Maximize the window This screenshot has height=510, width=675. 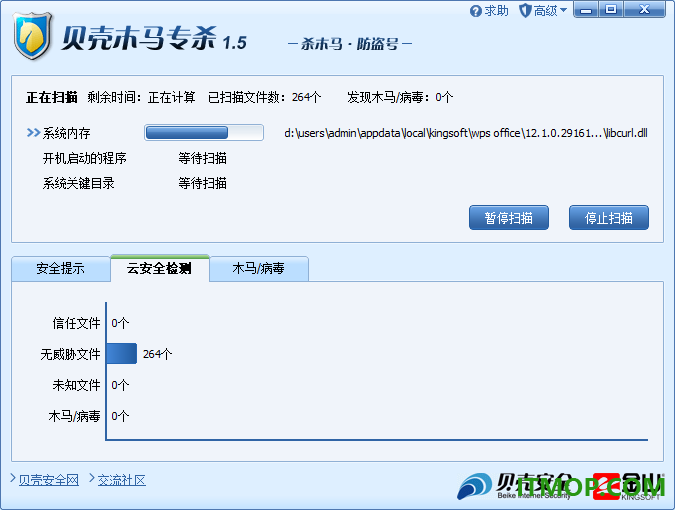click(610, 10)
